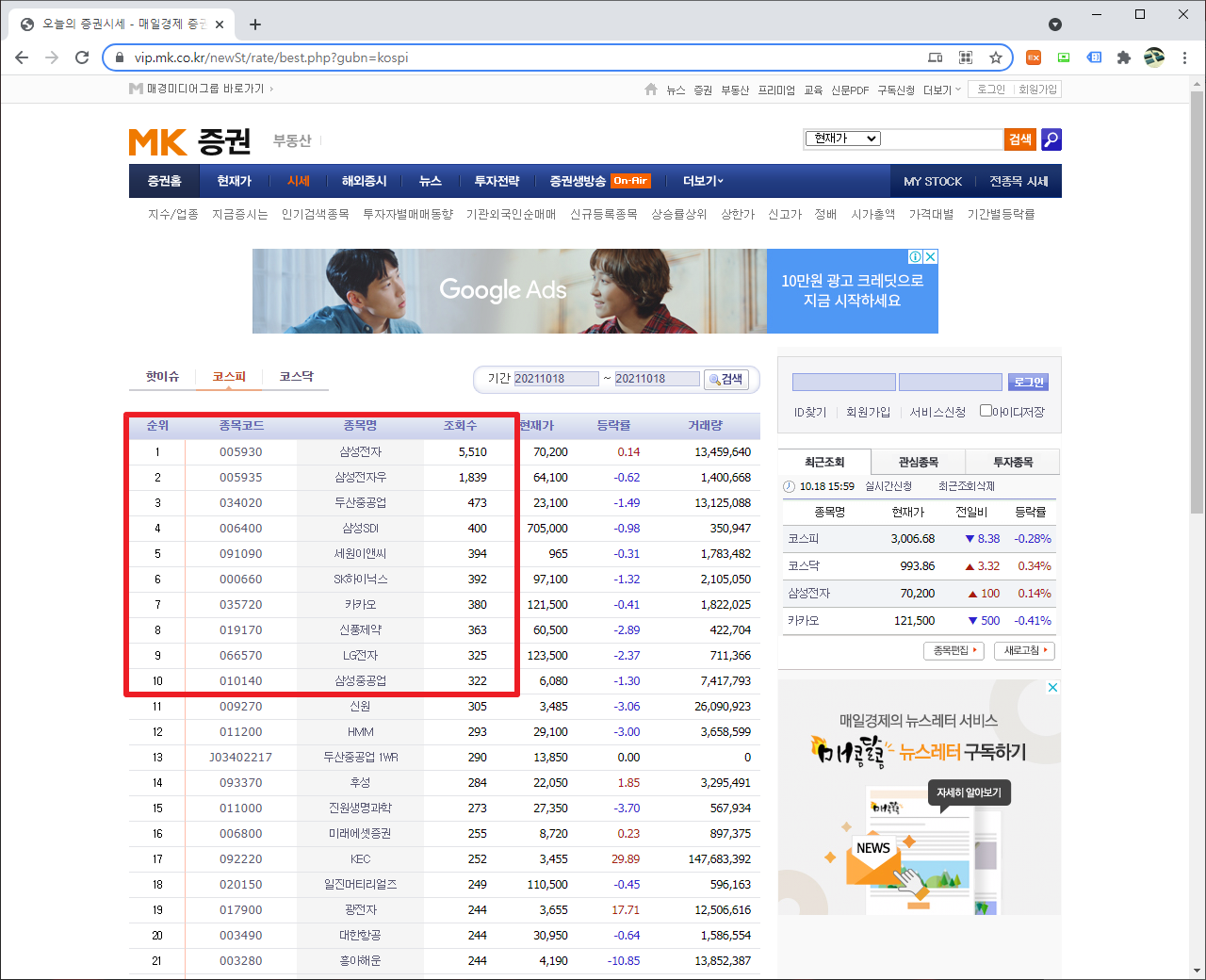Expand the 더보기 navigation dropdown
The height and width of the screenshot is (980, 1206).
point(703,181)
